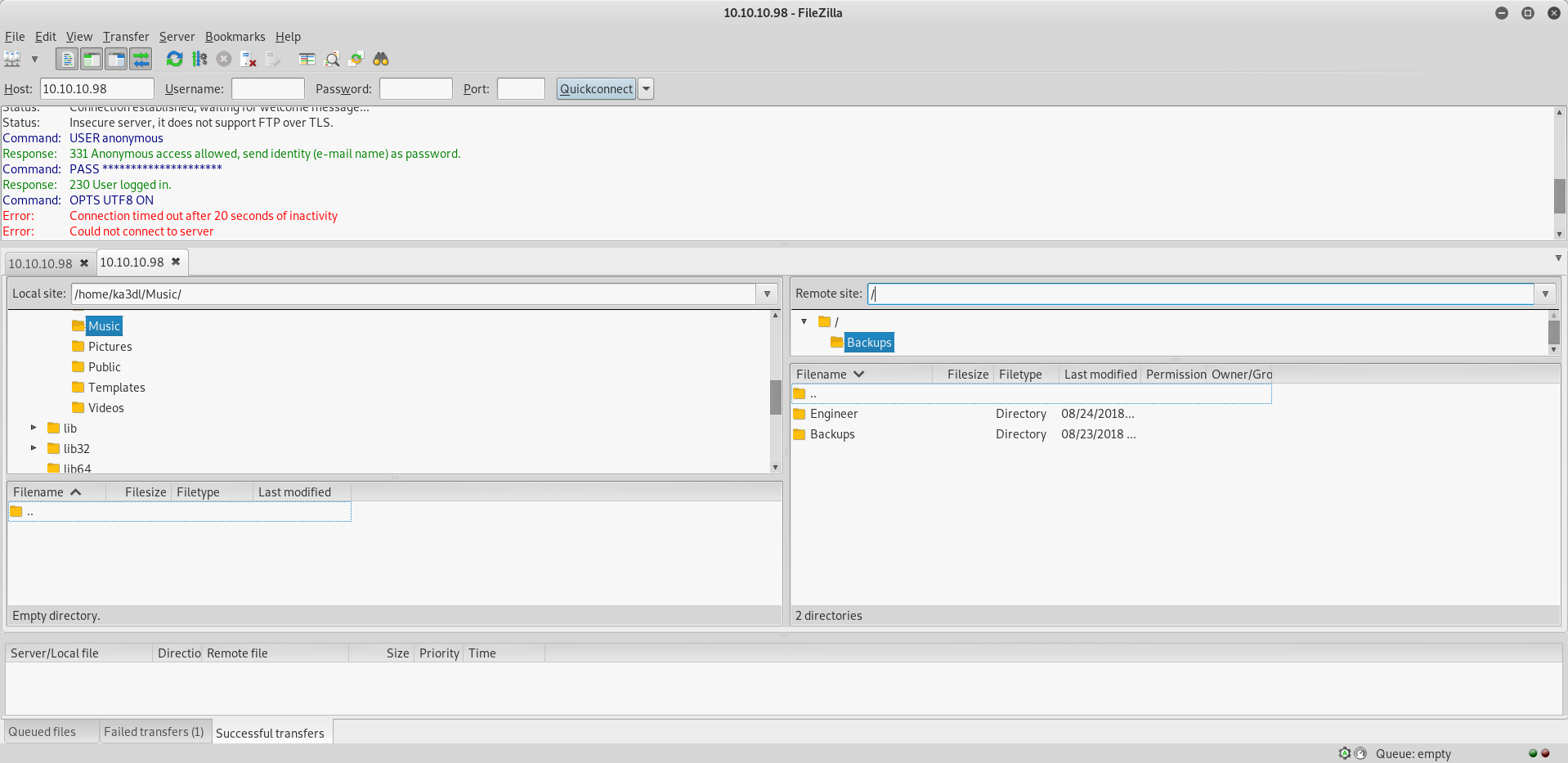
Task: Switch to Successful transfers tab
Action: 271,733
